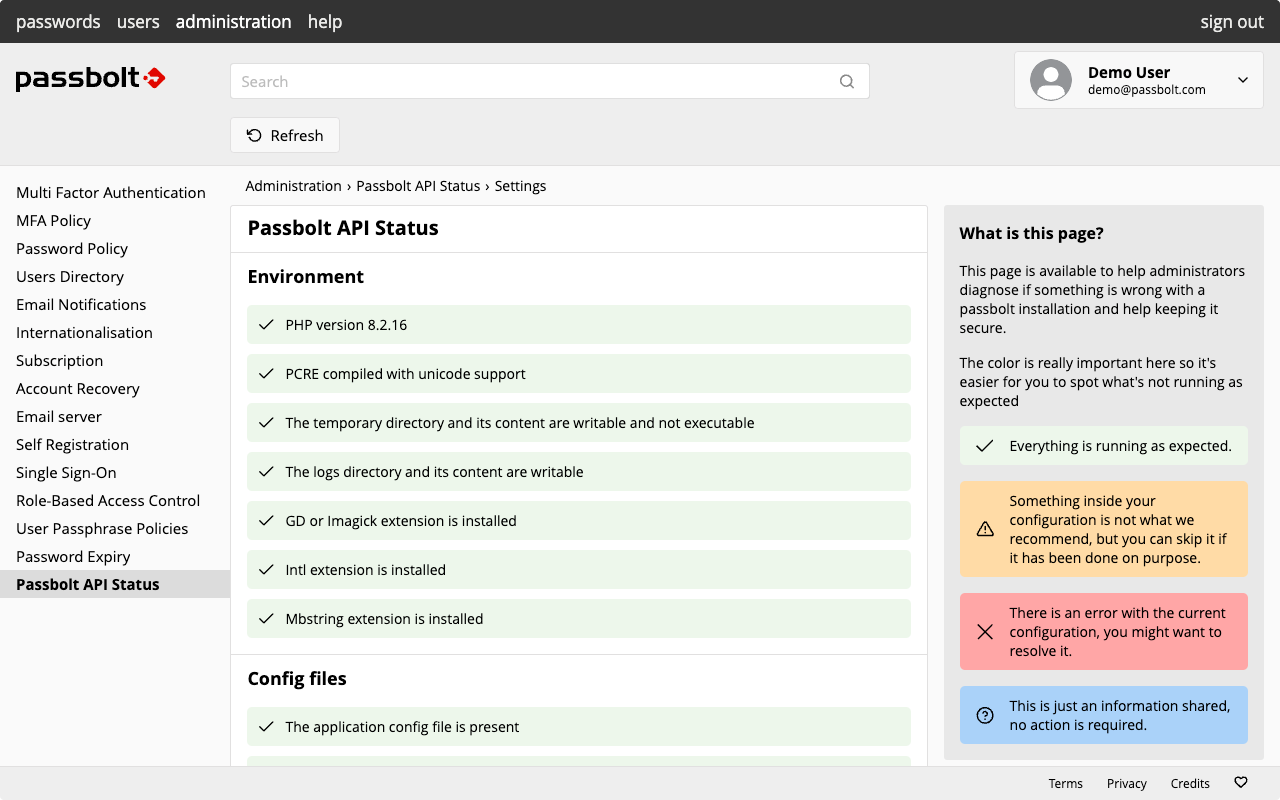Select MFA Policy in the sidebar
Image resolution: width=1280 pixels, height=800 pixels.
53,220
